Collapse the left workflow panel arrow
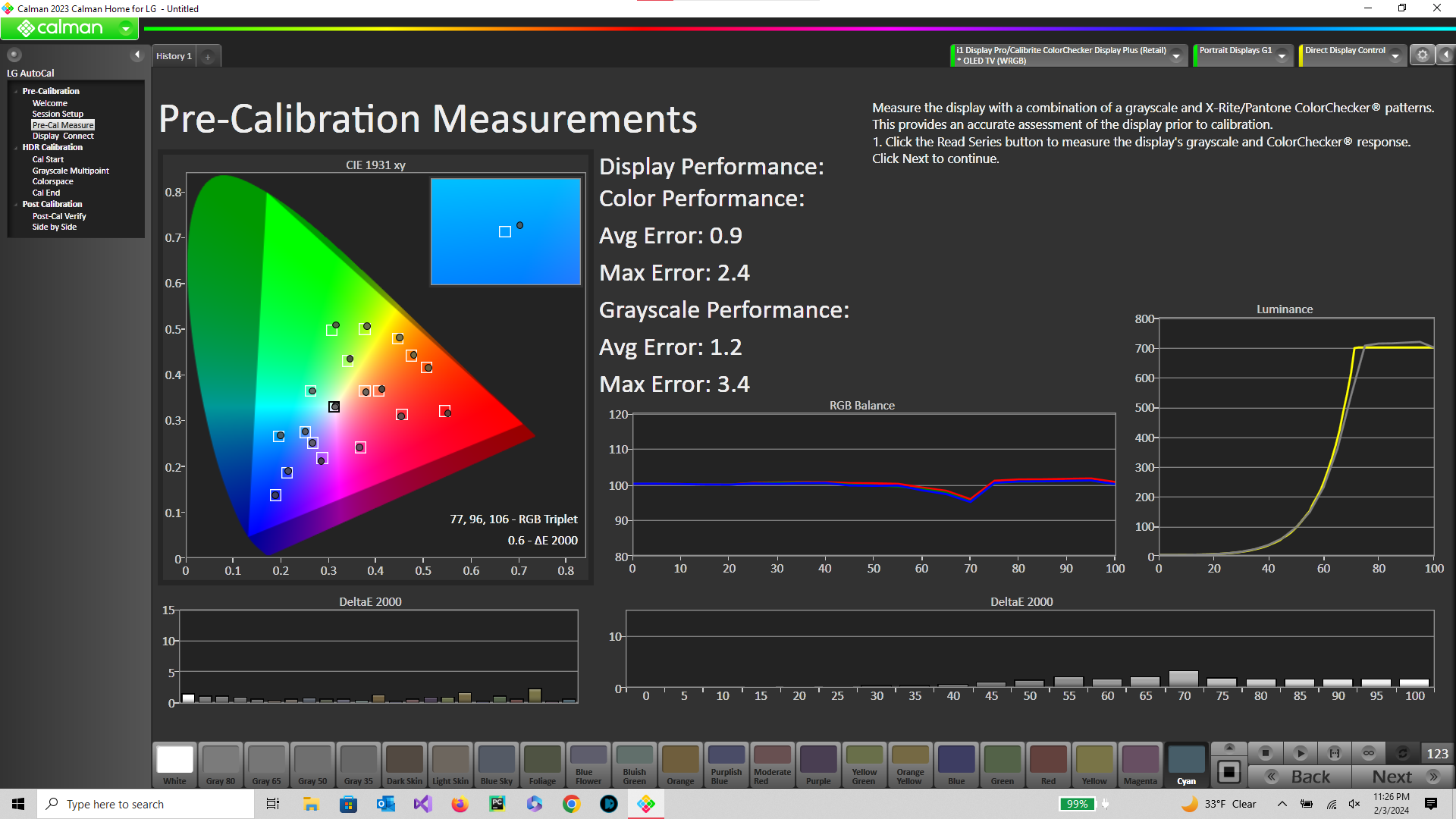This screenshot has width=1456, height=819. [x=137, y=55]
